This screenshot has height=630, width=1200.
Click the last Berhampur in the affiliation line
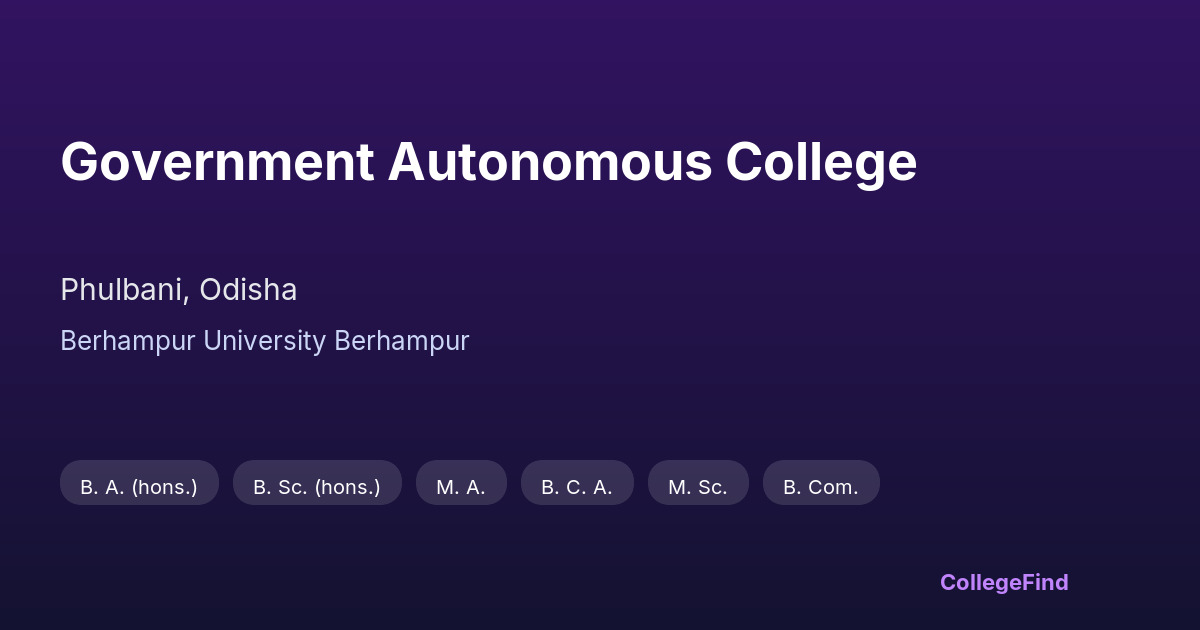(402, 341)
